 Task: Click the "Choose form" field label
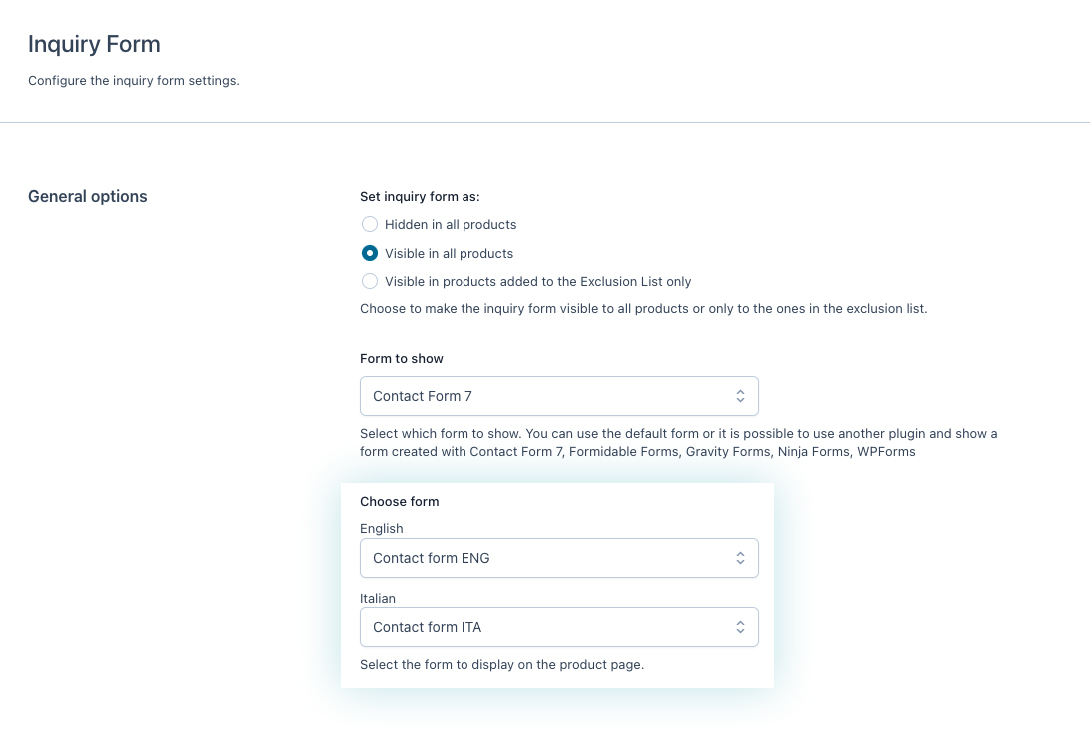coord(399,501)
